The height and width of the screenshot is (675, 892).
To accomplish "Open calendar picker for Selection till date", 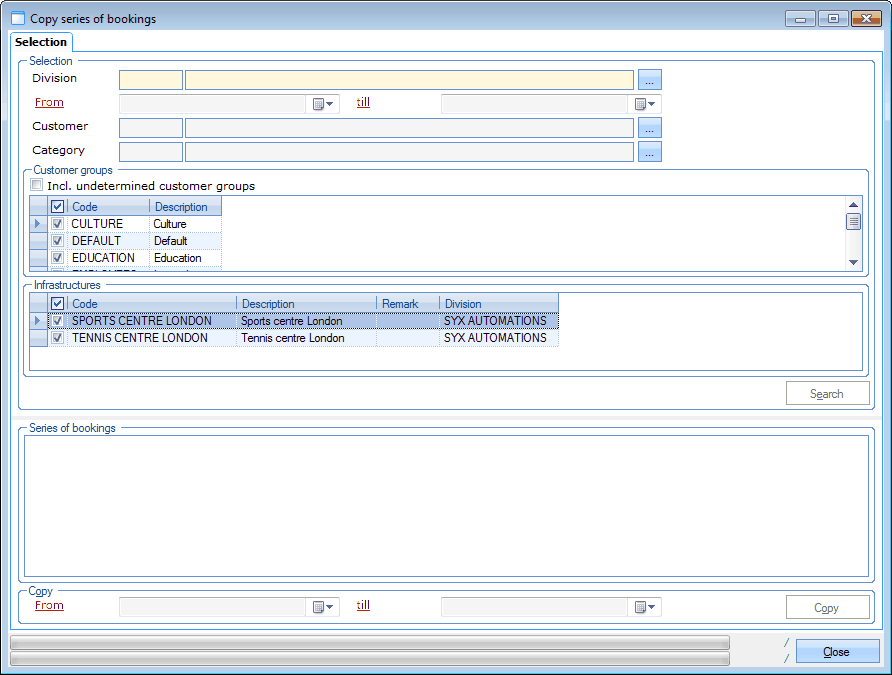I will (645, 104).
